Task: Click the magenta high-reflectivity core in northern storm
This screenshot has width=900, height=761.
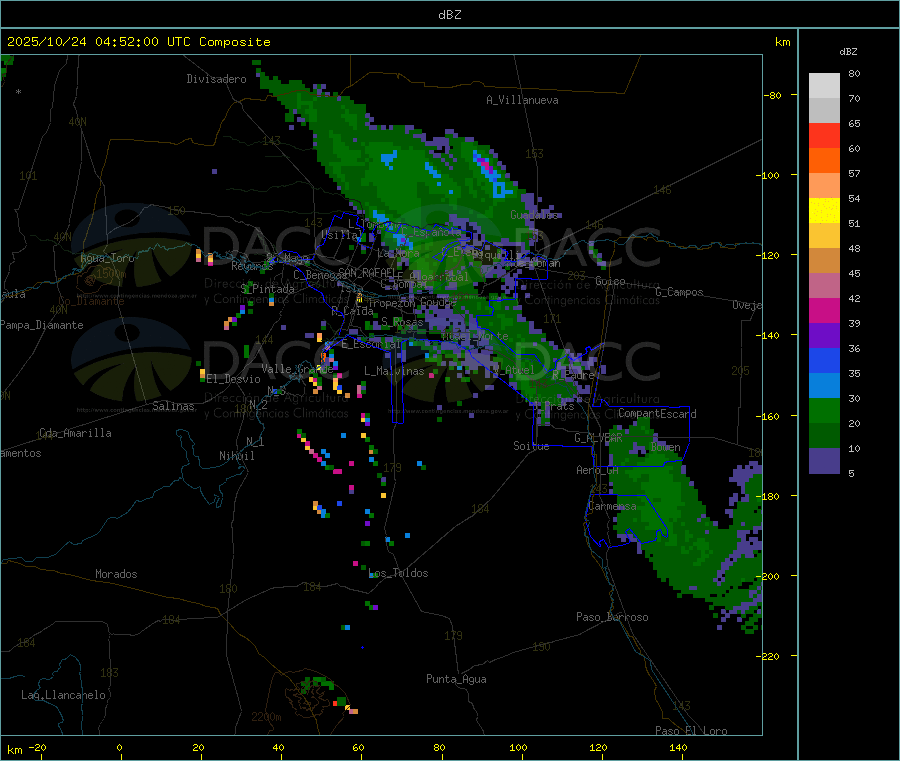Action: pyautogui.click(x=486, y=165)
